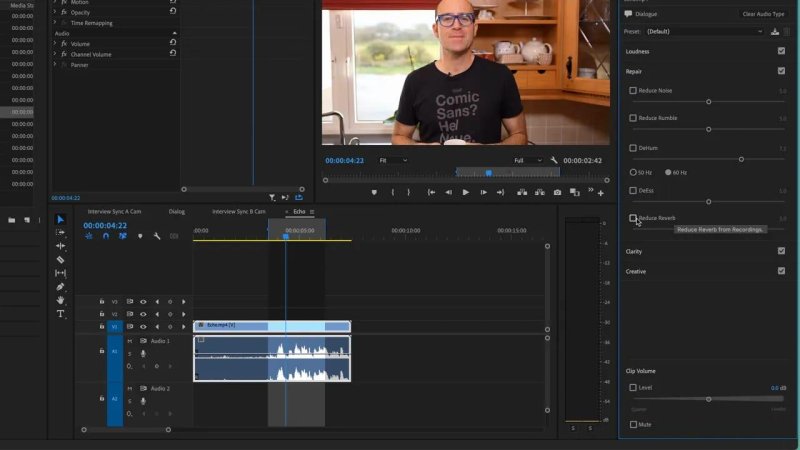
Task: Click the Reduce Noise amount slider
Action: pos(709,102)
